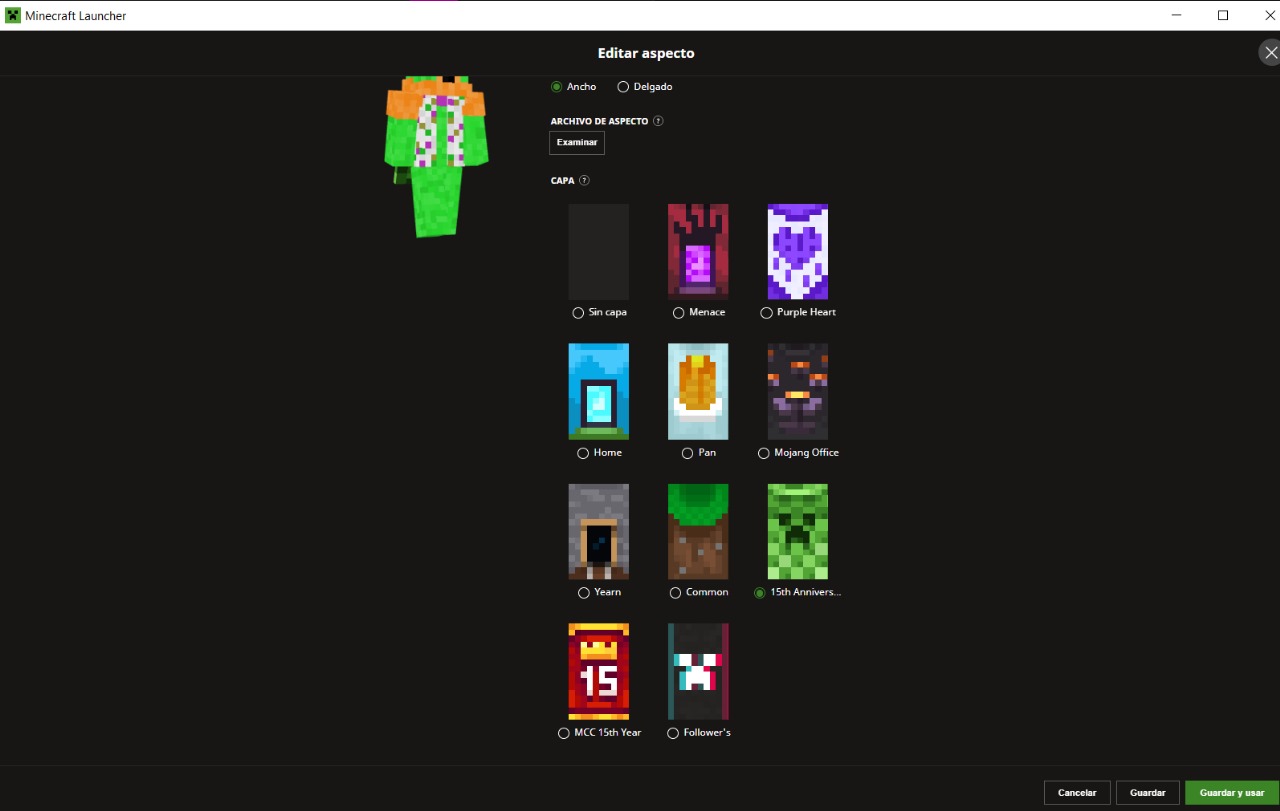Choose the Mojang Office radio button

[x=764, y=453]
